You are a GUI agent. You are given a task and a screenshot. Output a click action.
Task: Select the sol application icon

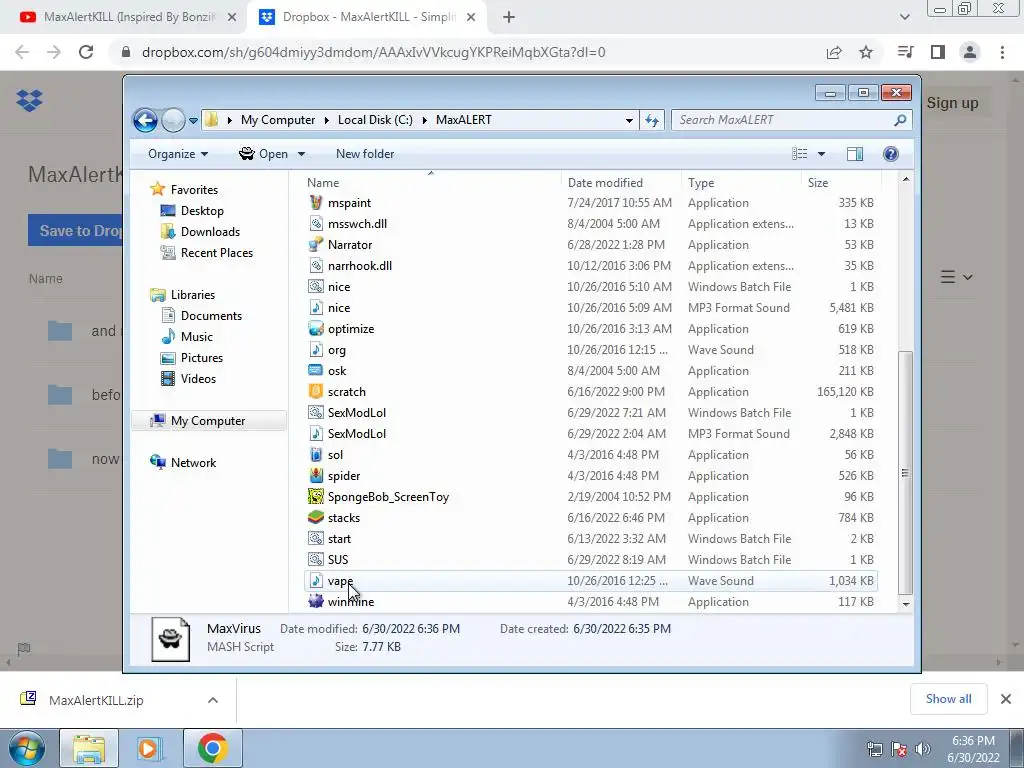click(316, 455)
